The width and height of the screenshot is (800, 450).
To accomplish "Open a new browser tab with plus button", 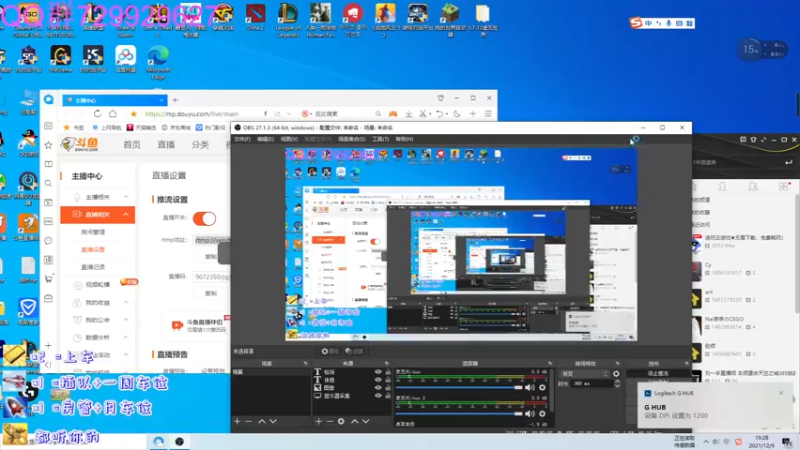I will 175,100.
